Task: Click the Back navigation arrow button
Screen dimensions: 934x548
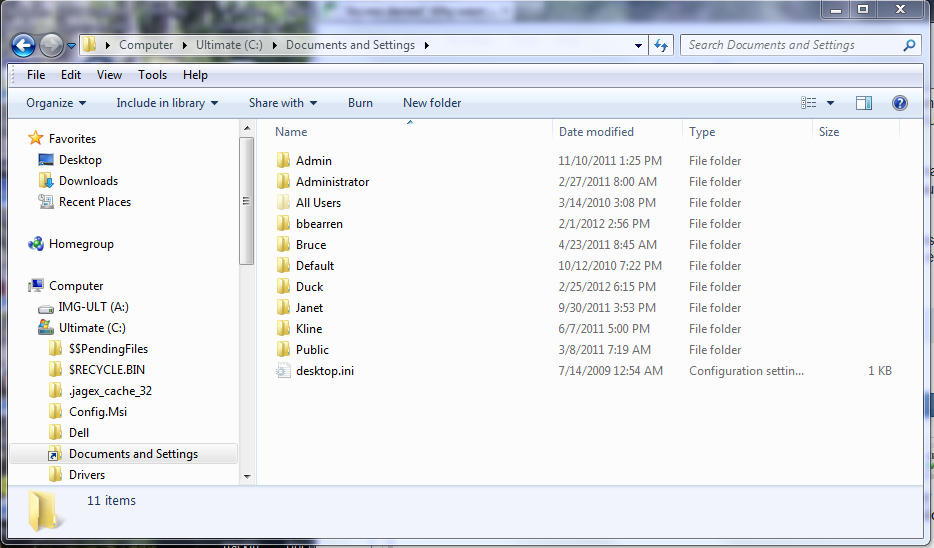Action: click(x=23, y=45)
